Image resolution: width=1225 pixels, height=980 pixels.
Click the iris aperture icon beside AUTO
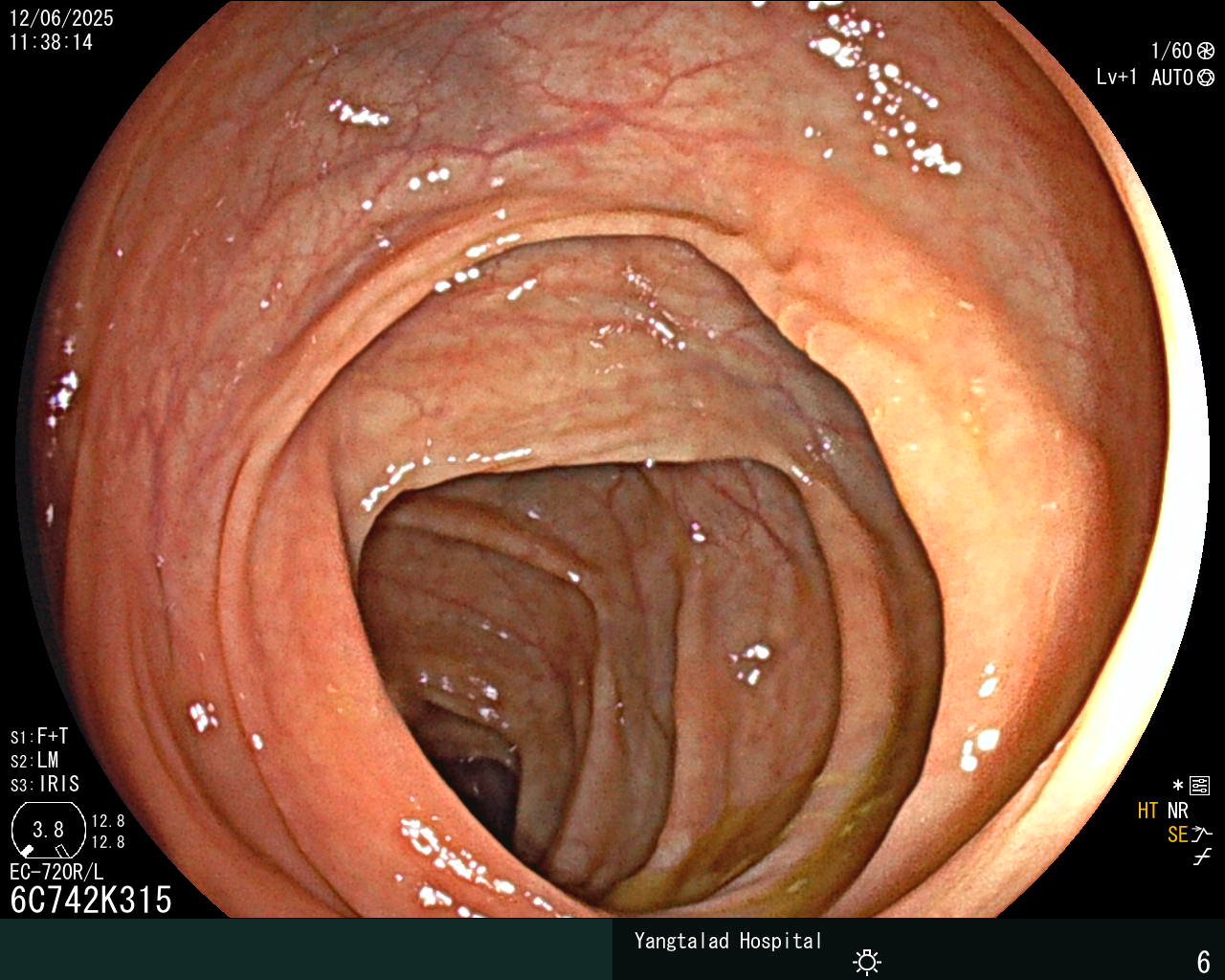click(x=1206, y=78)
